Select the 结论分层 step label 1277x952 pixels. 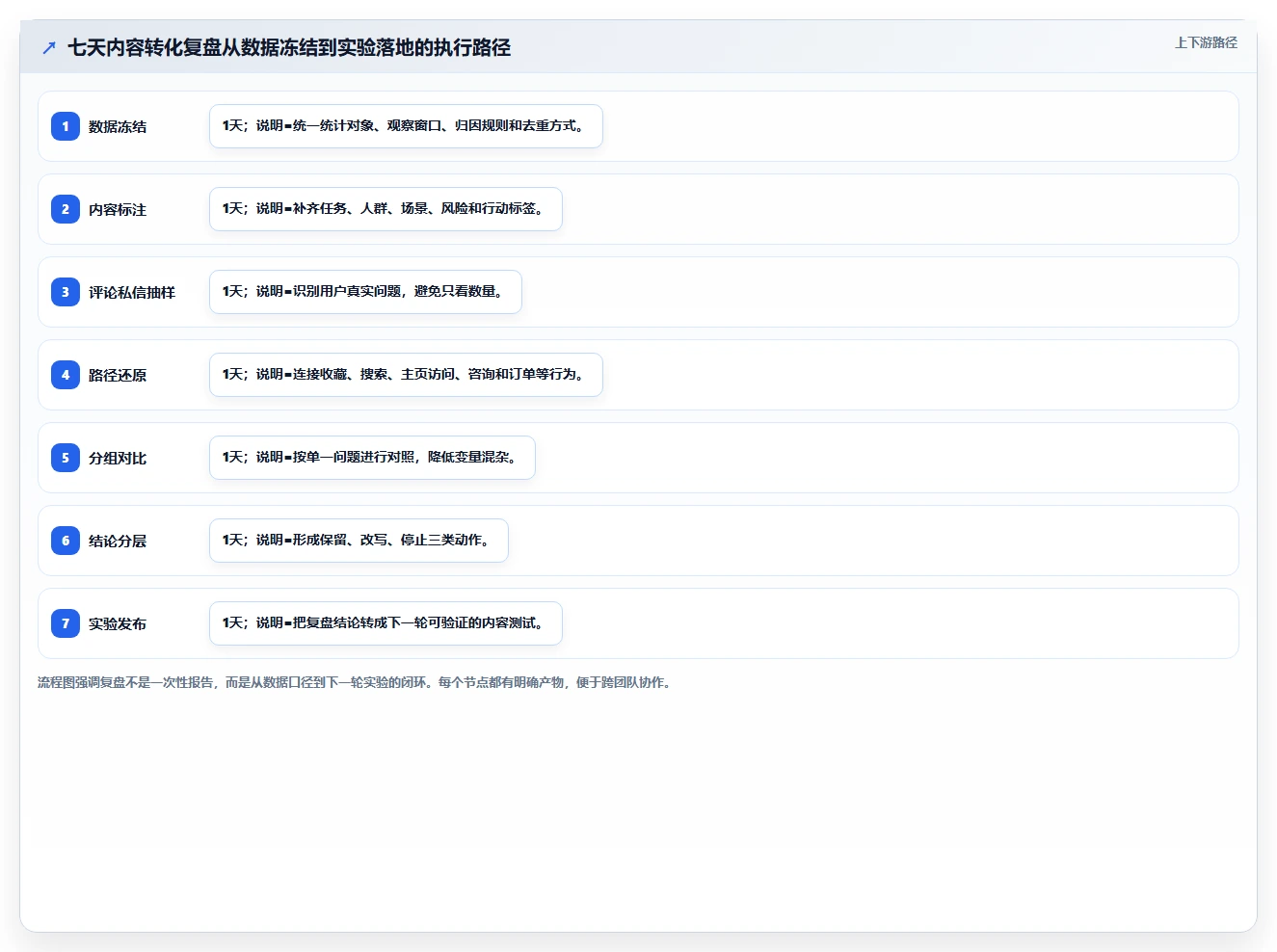[118, 541]
